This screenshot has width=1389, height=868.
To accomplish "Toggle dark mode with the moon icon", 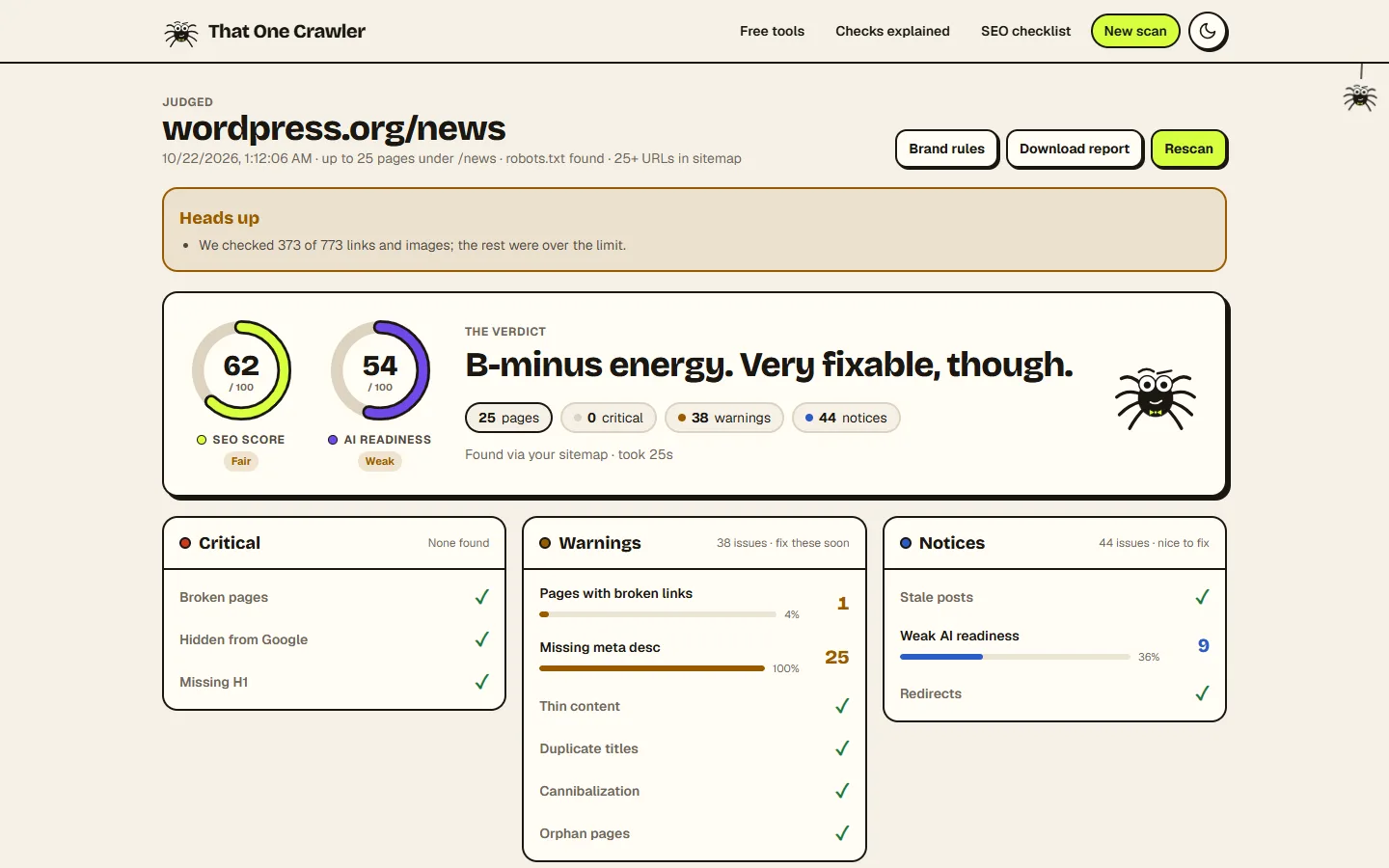I will [x=1208, y=31].
